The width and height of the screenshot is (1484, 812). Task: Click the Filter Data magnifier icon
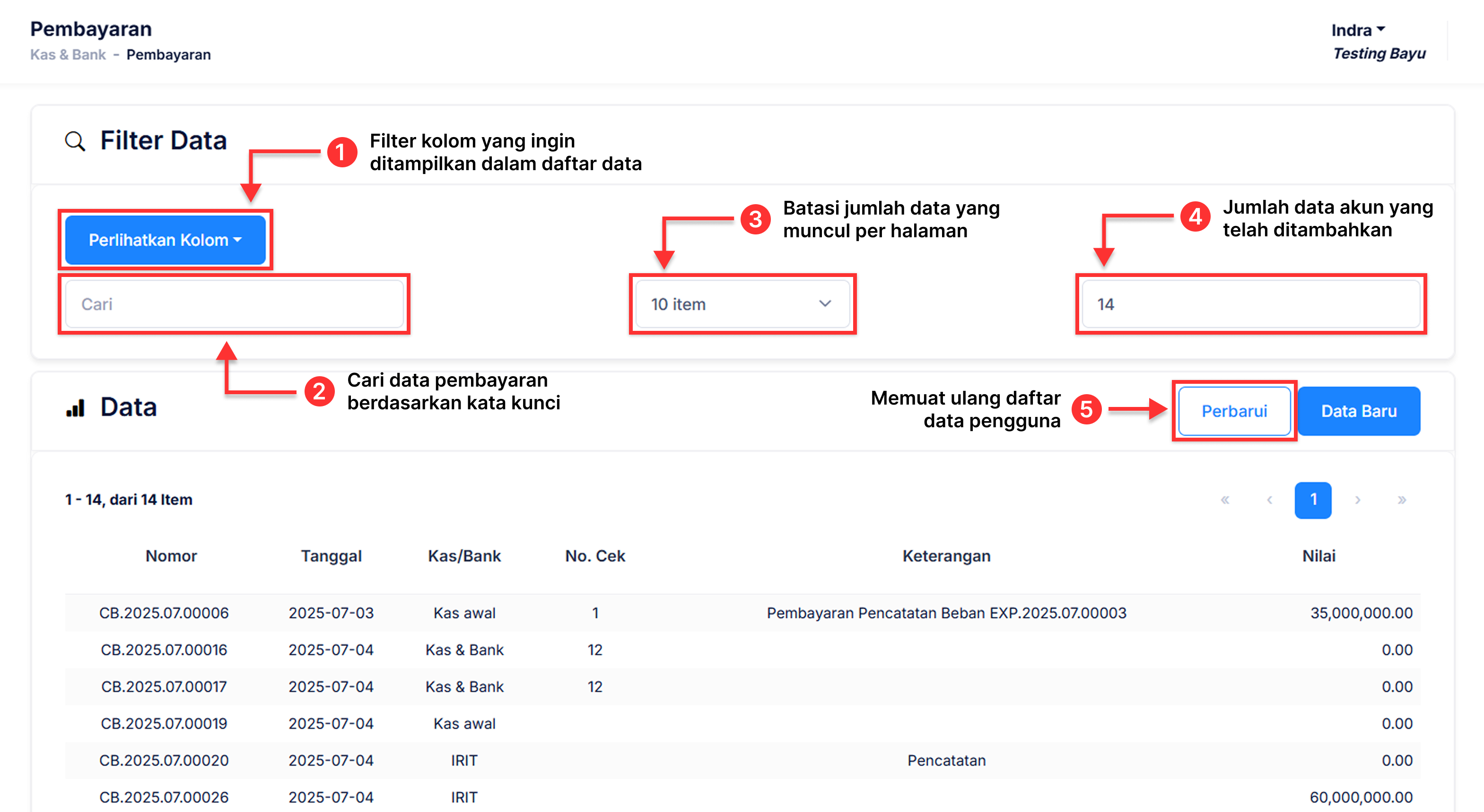click(75, 141)
